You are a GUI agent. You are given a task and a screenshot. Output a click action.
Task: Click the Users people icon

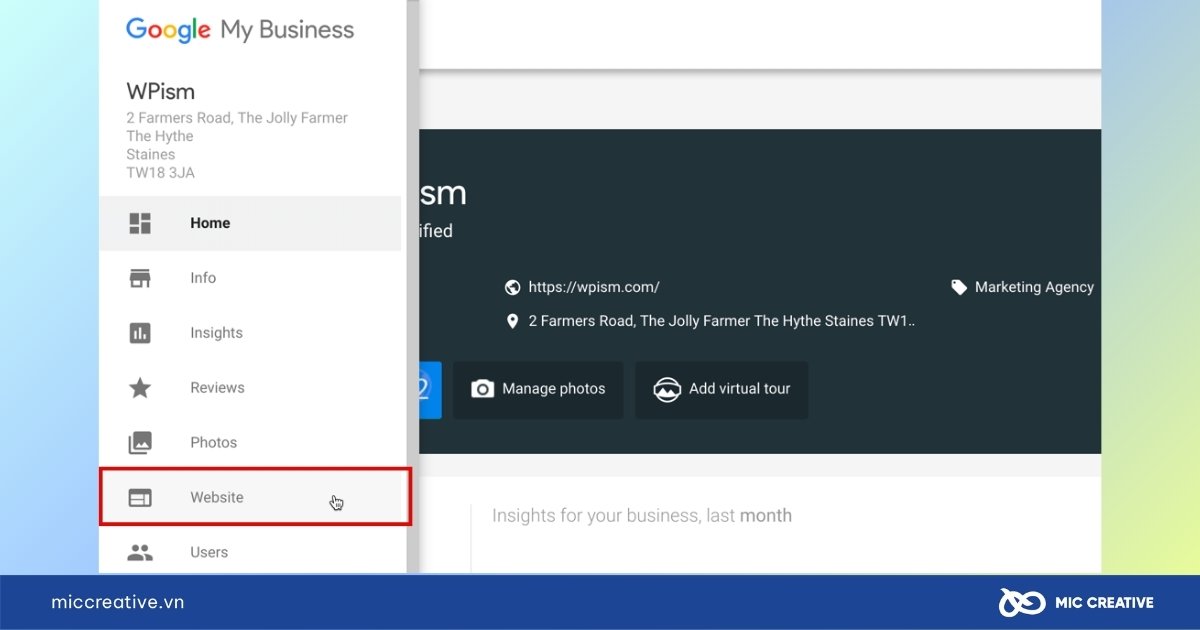click(x=140, y=552)
